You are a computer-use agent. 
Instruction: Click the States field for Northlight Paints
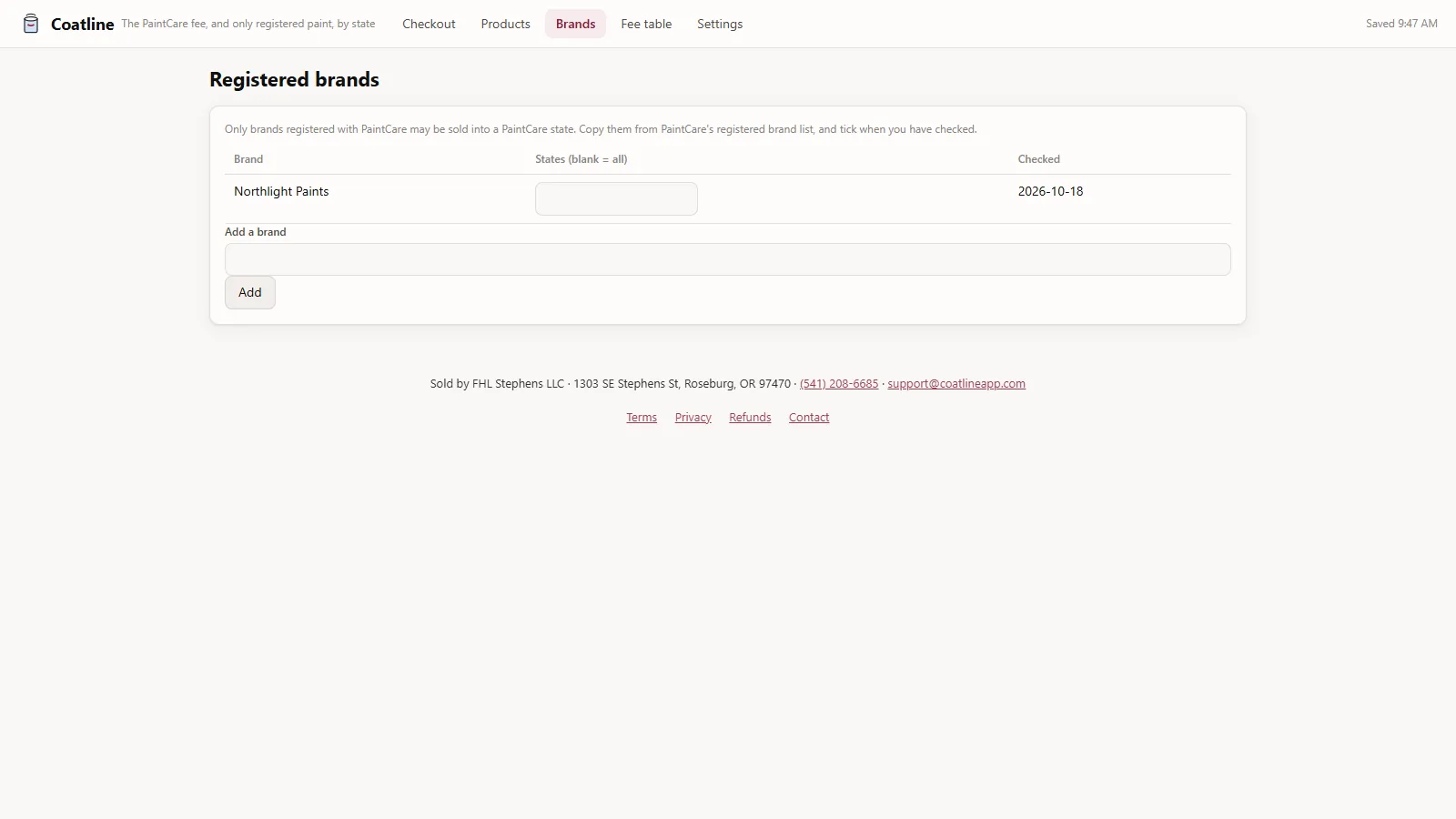tap(616, 198)
